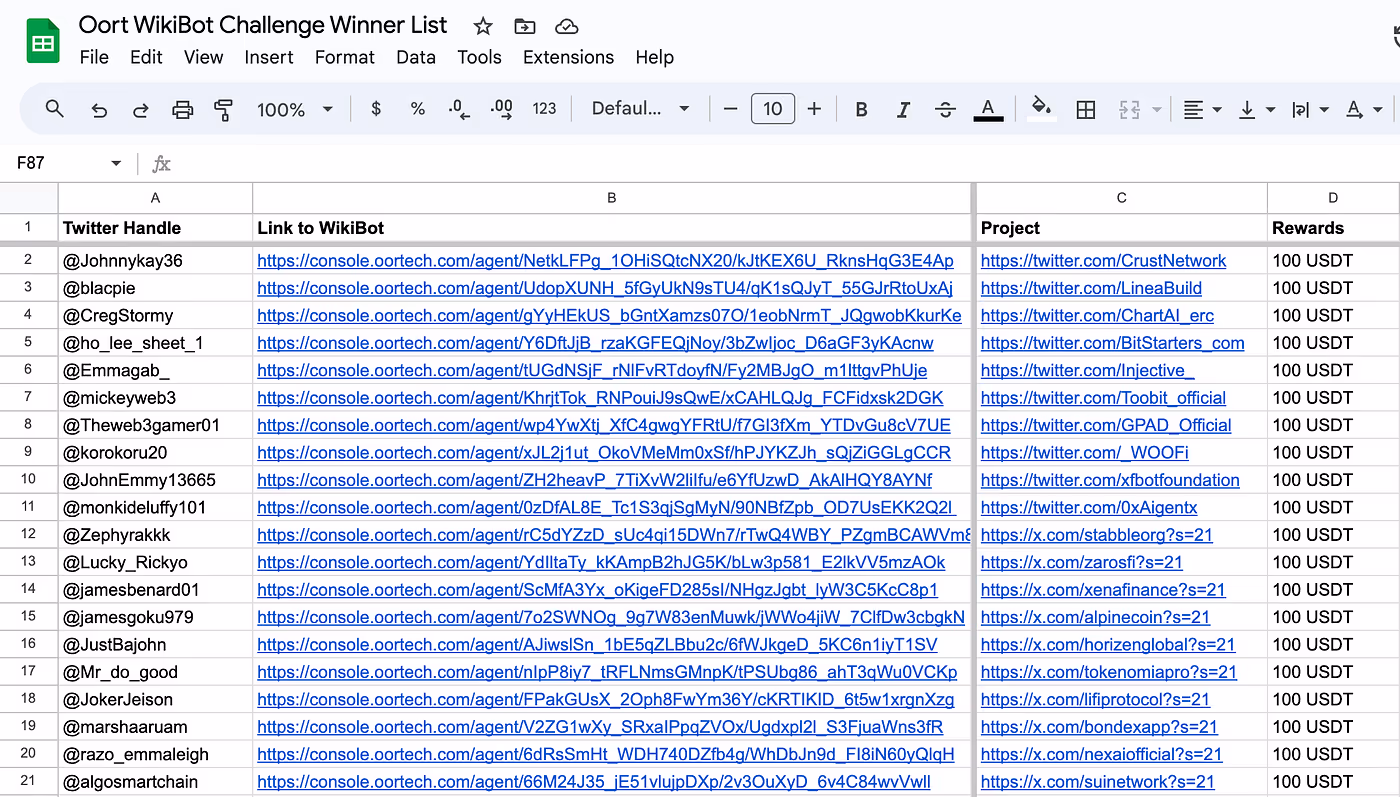
Task: Select the @JokerJeison cell
Action: pyautogui.click(x=155, y=700)
